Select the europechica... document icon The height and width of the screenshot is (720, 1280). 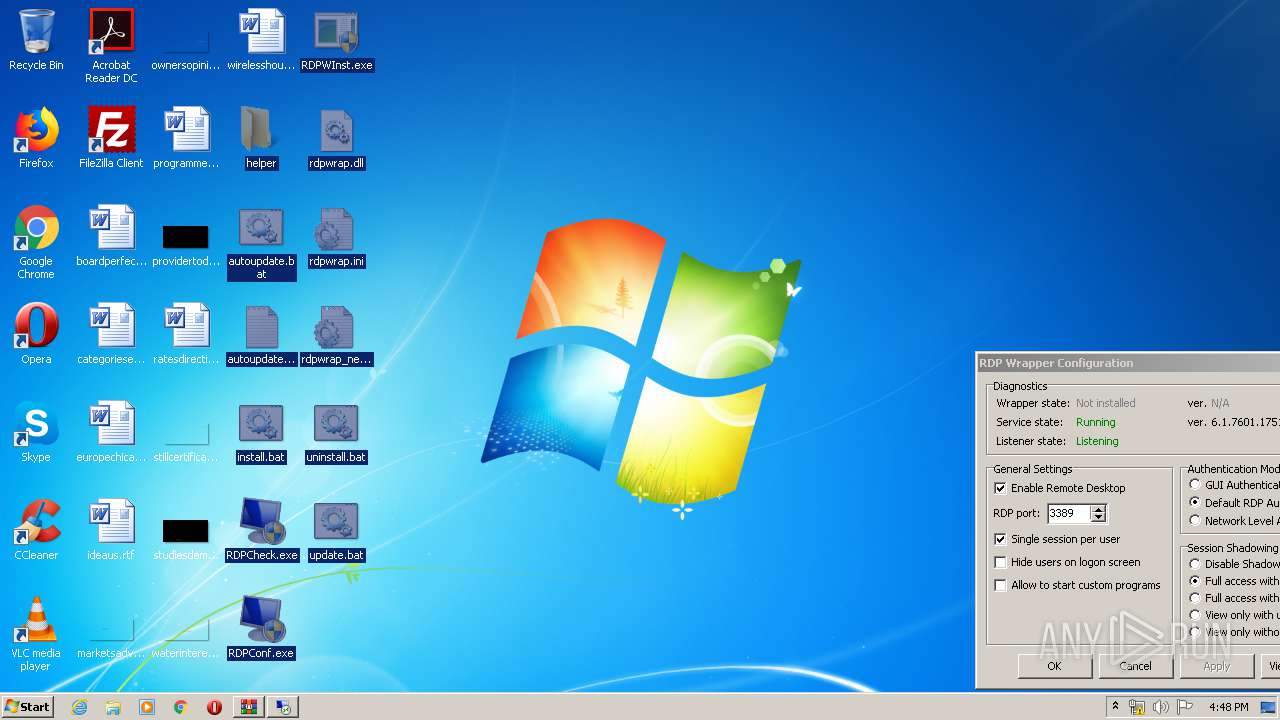tap(111, 432)
